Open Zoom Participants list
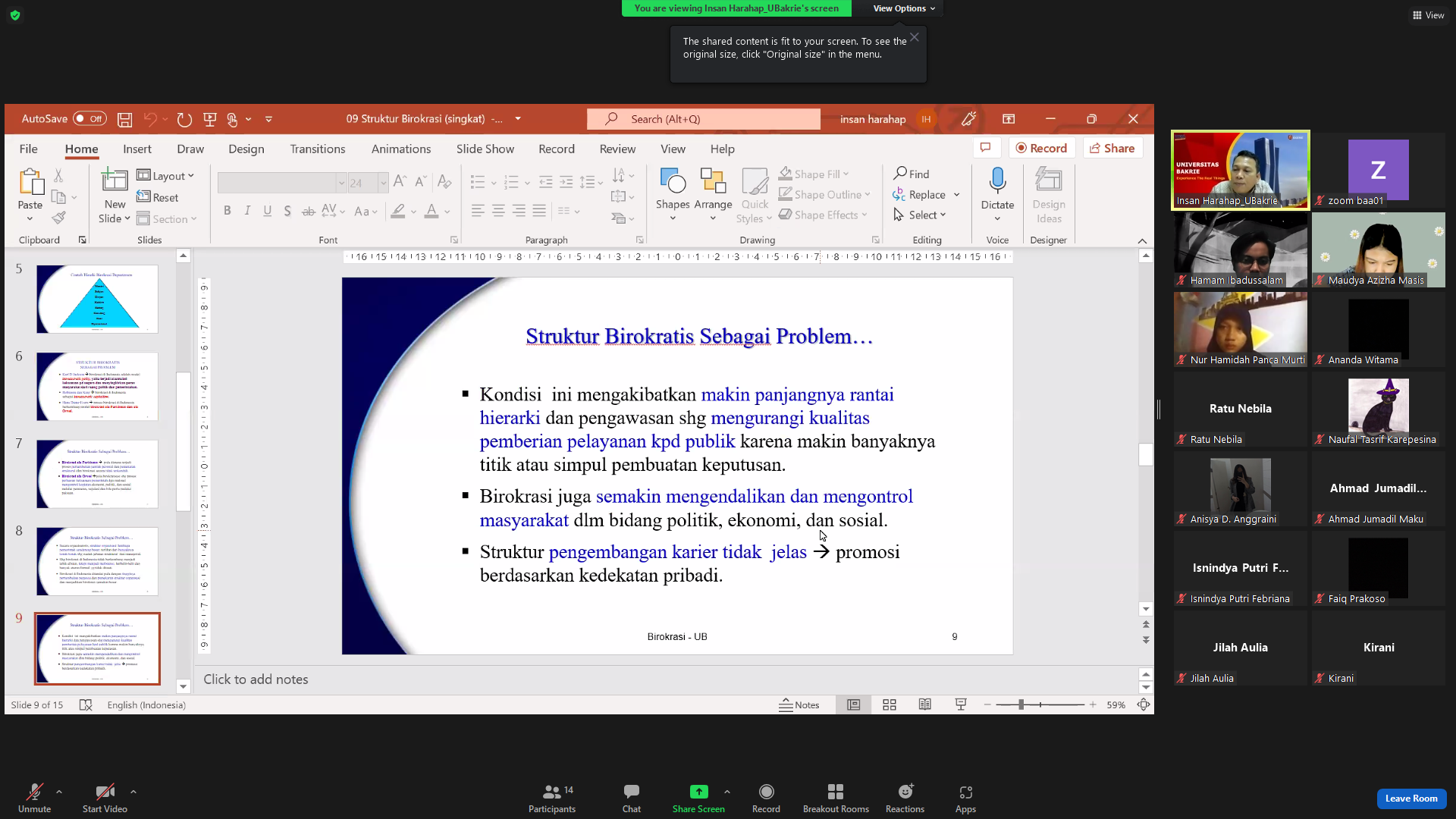The height and width of the screenshot is (819, 1456). [552, 799]
